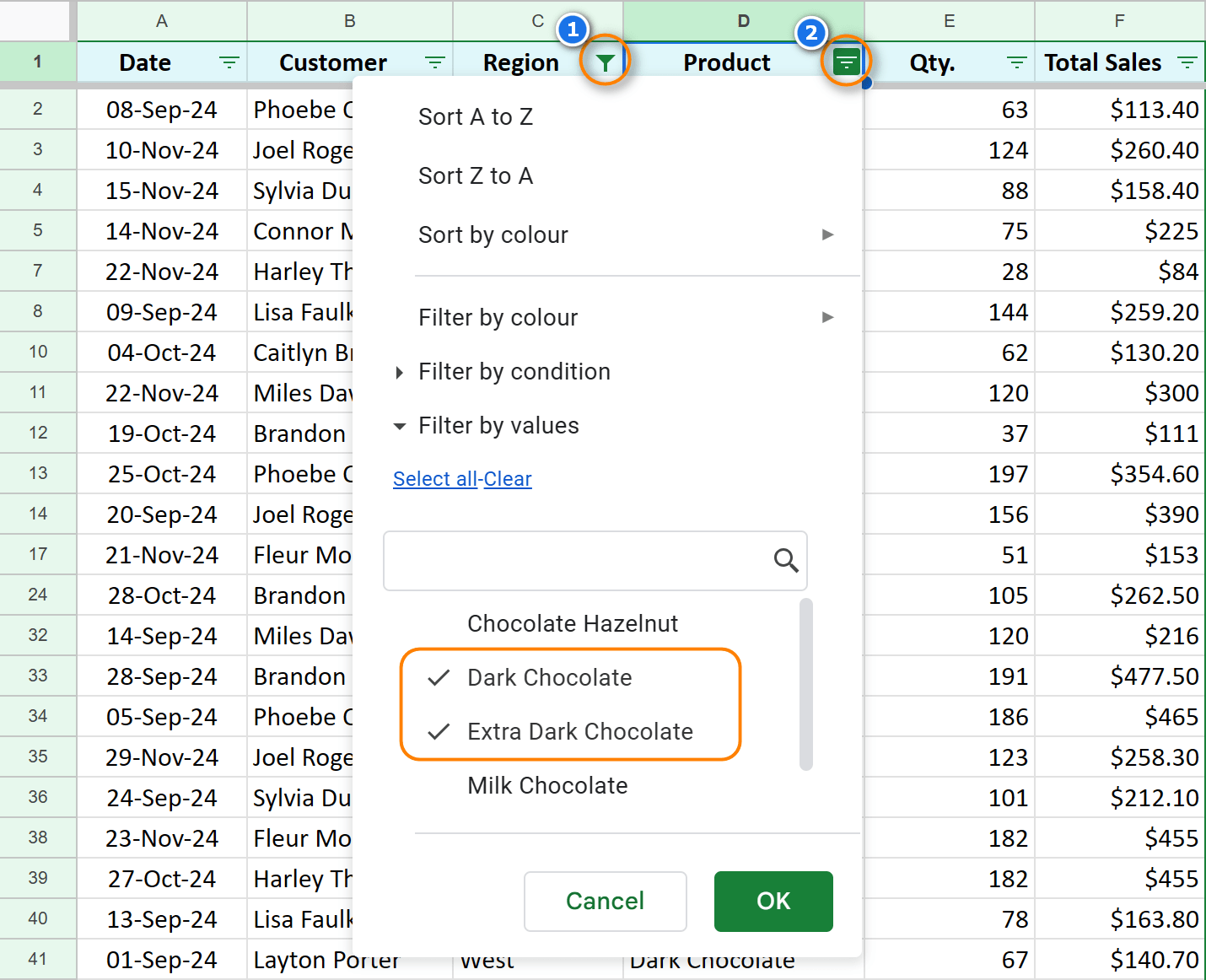1206x980 pixels.
Task: Check the Milk Chocolate filter value
Action: coord(439,785)
